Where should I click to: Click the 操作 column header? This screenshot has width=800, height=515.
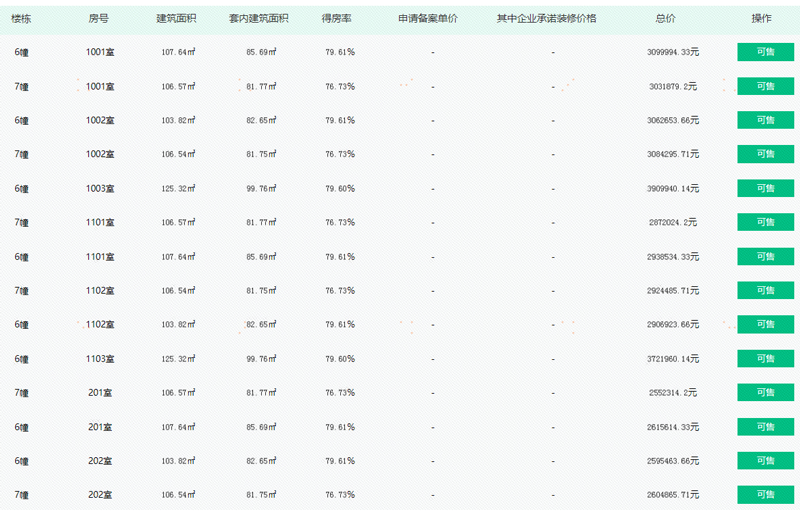point(761,19)
